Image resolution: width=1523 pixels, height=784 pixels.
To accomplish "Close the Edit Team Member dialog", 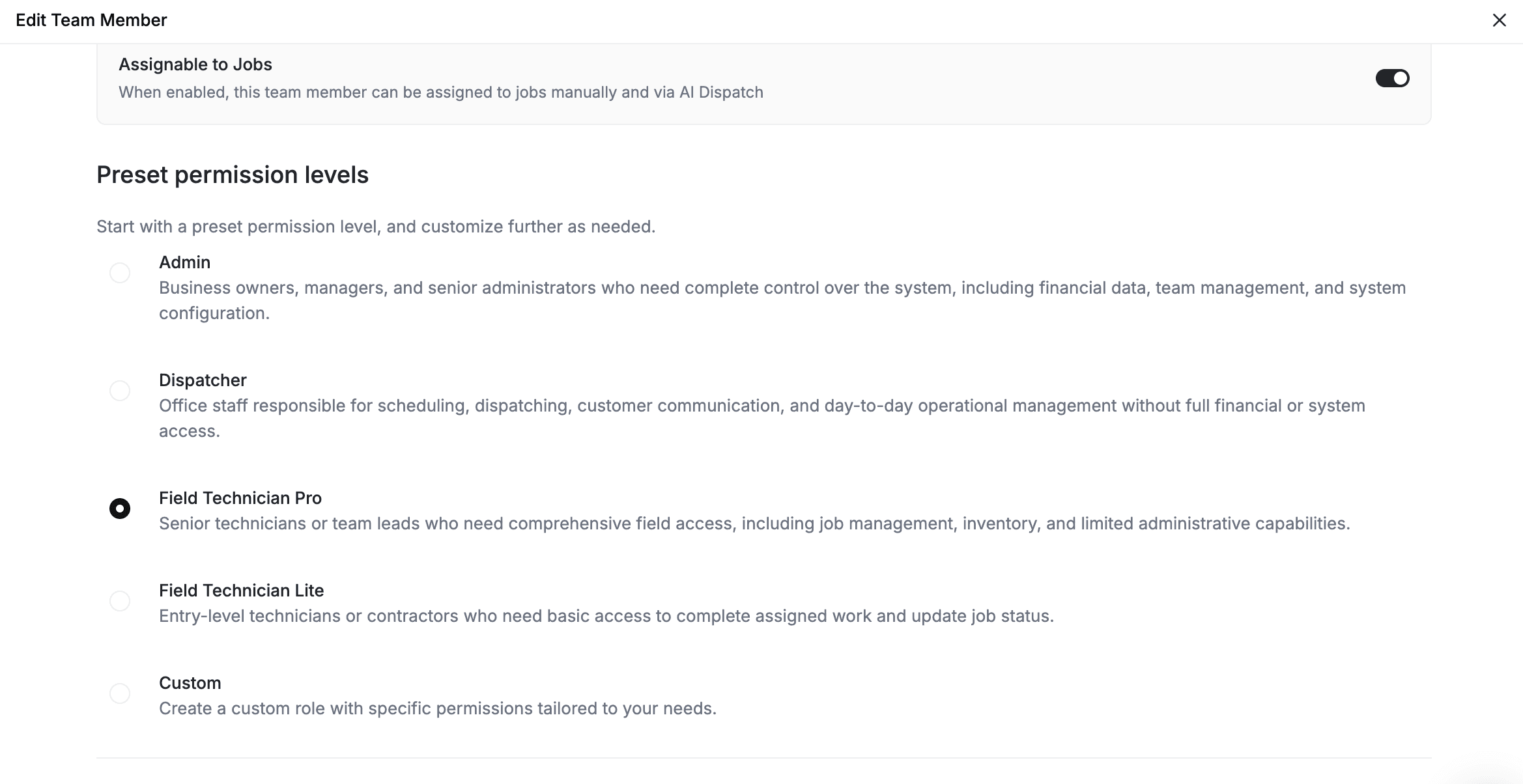I will tap(1499, 20).
